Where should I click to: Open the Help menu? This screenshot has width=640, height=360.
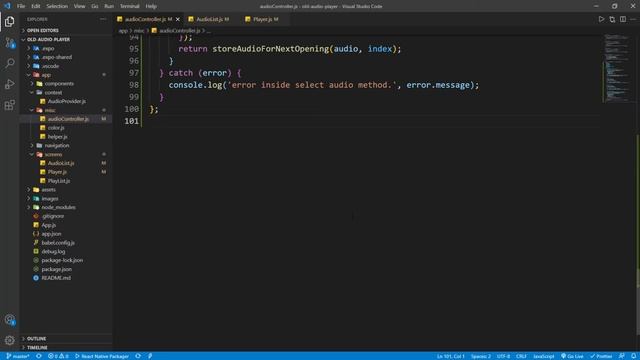coord(151,6)
